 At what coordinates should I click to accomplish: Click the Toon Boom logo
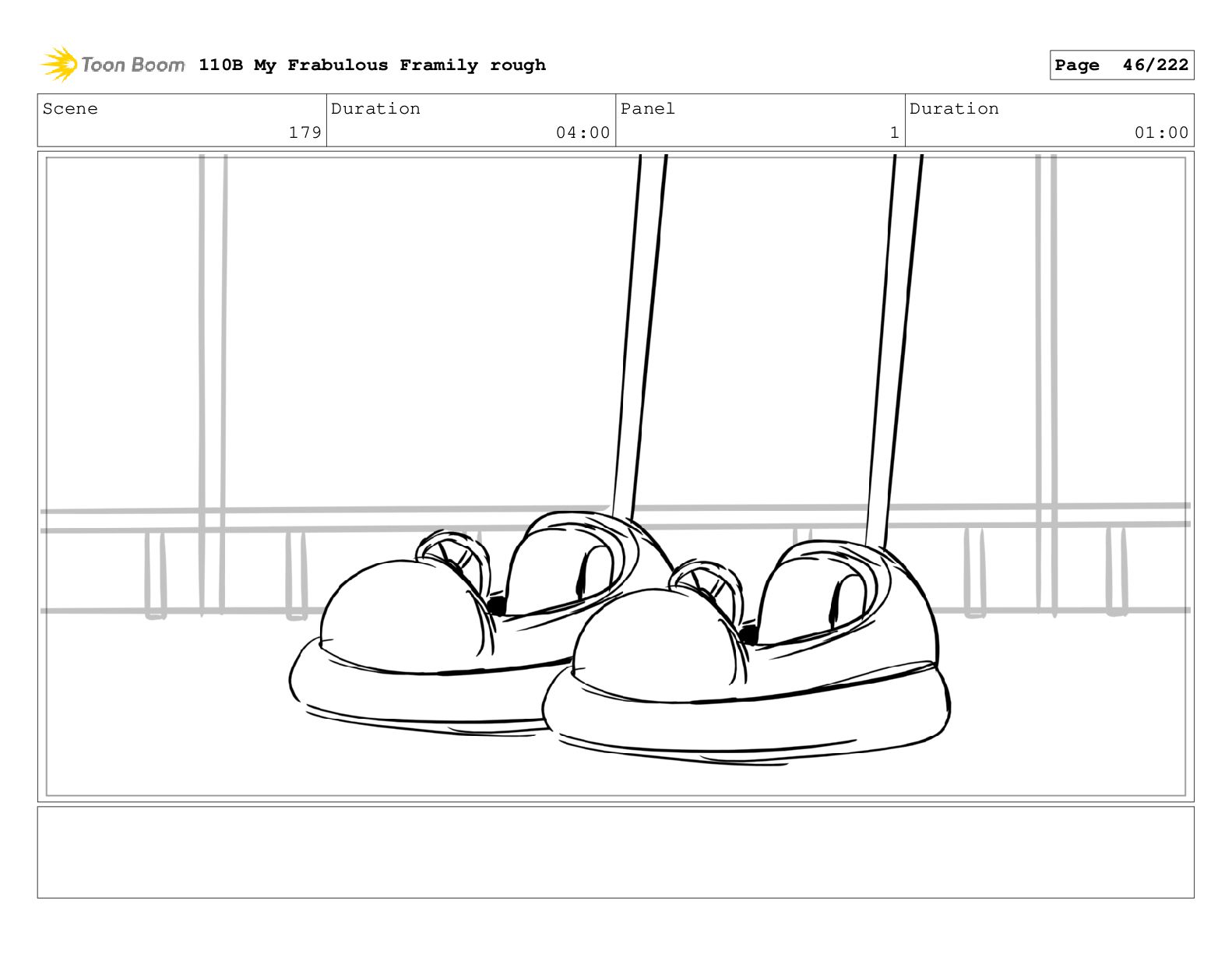point(113,65)
